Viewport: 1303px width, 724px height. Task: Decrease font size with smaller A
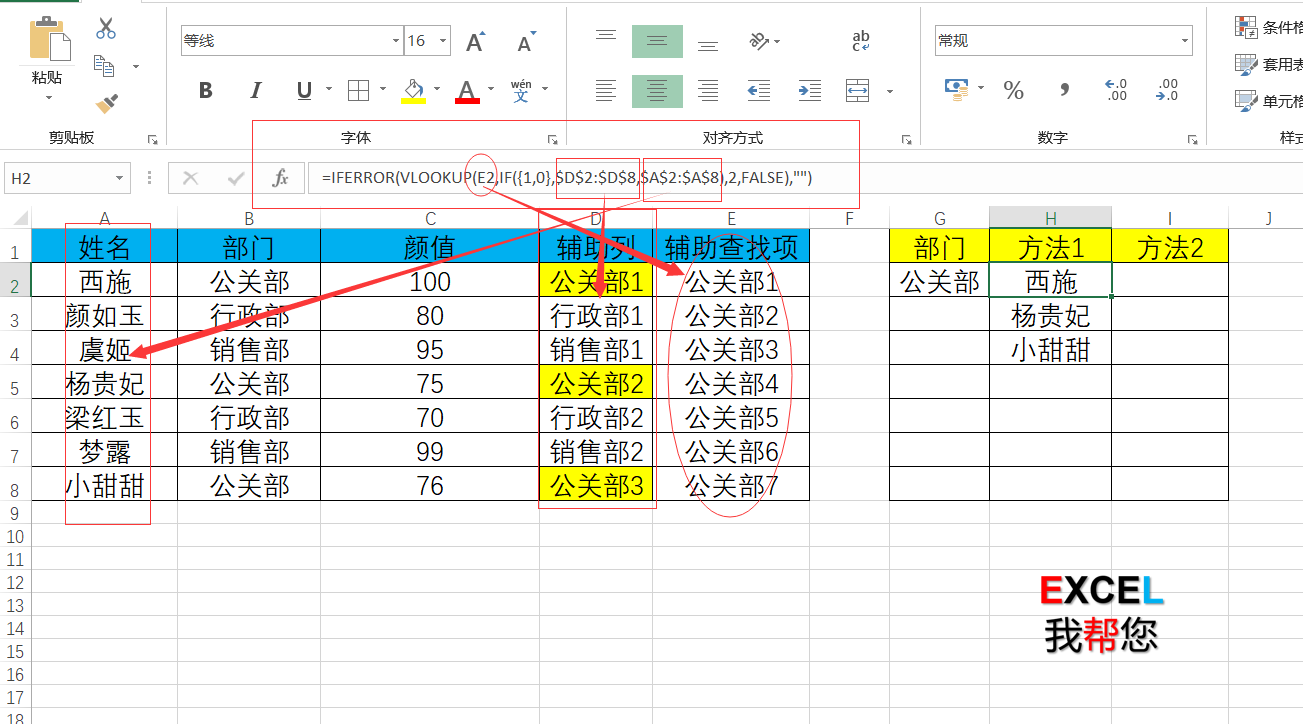click(x=526, y=42)
